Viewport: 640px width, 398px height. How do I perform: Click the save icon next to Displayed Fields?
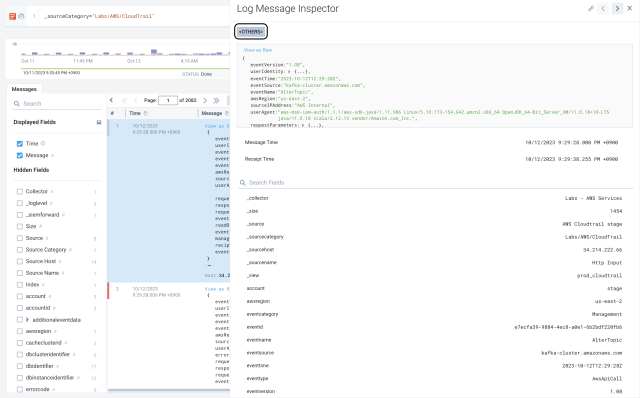click(99, 122)
